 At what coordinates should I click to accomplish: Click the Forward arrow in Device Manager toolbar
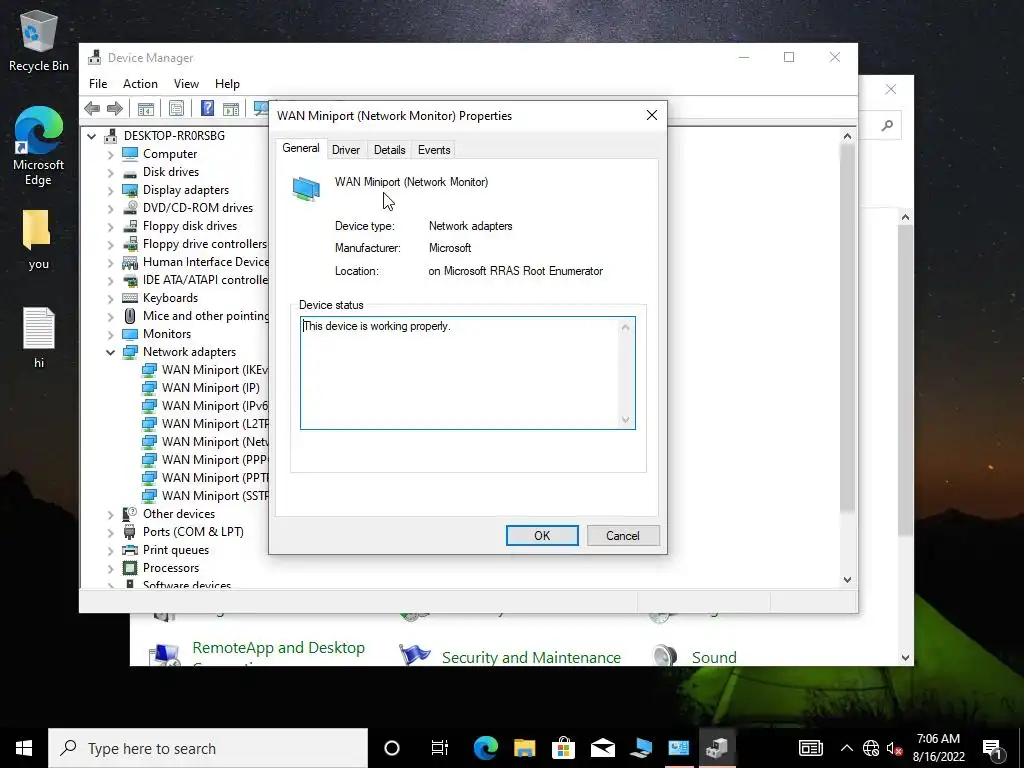click(x=115, y=108)
